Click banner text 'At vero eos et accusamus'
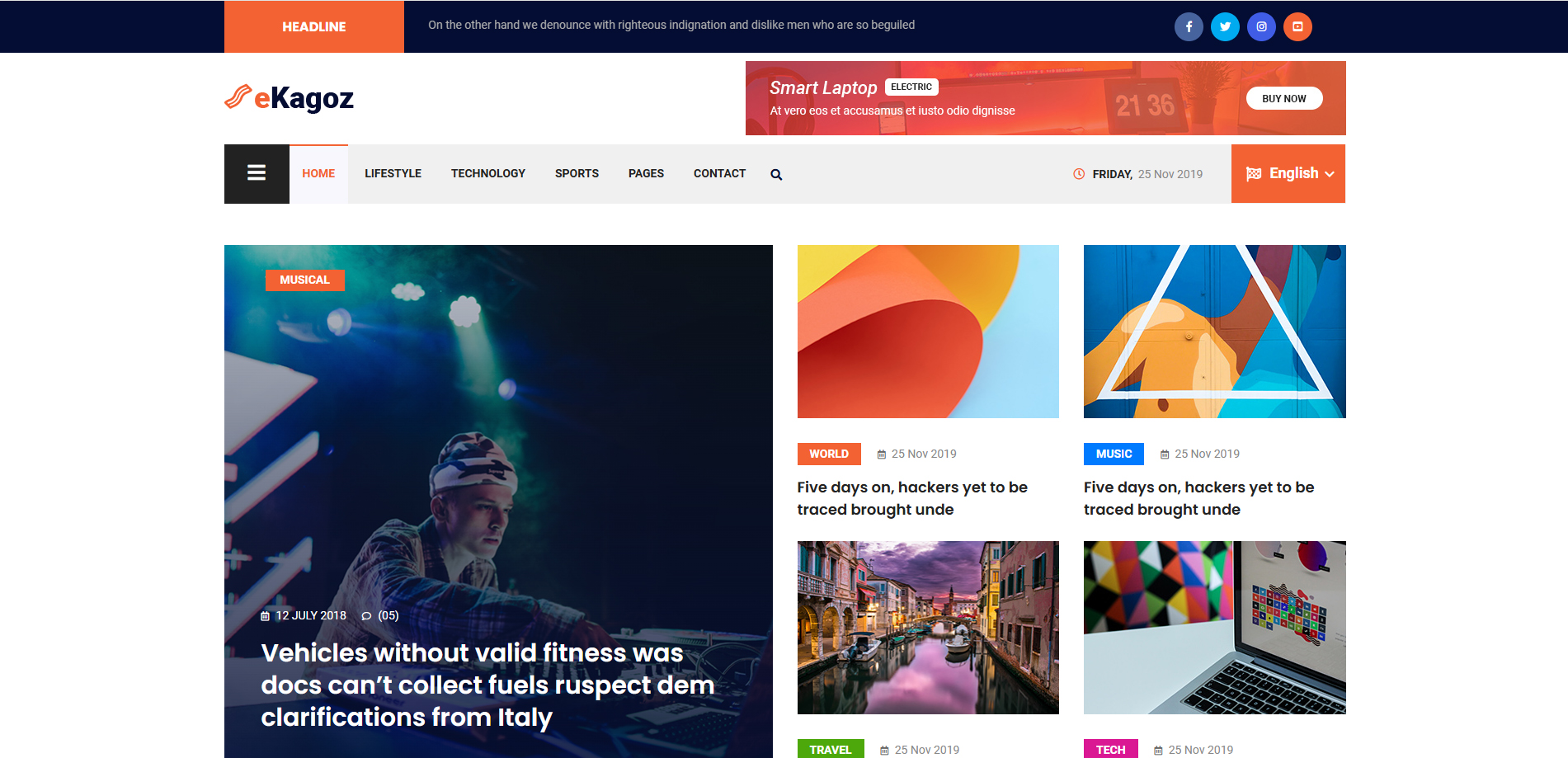Screen dimensions: 1568x758 point(892,111)
